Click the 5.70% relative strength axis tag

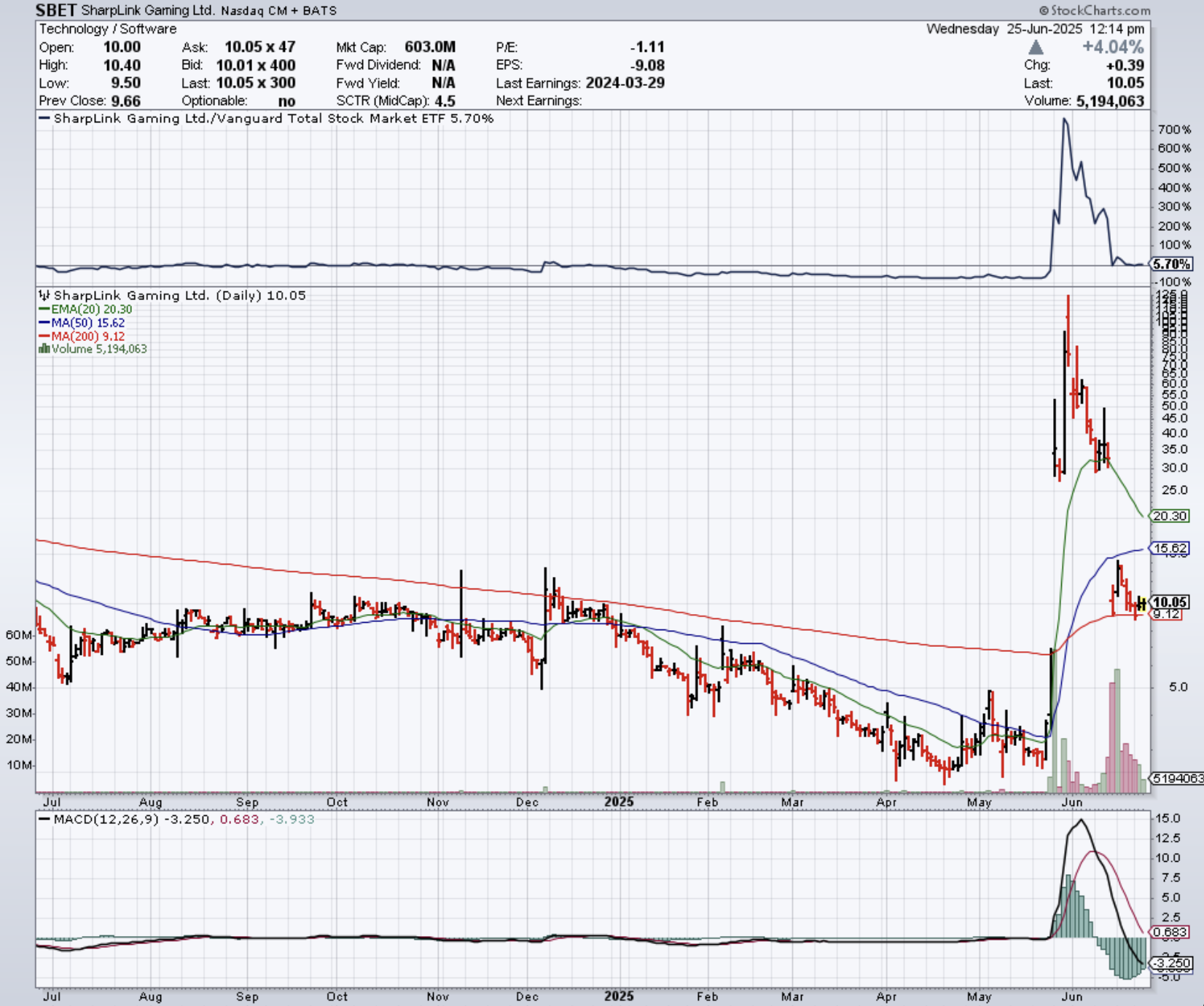pyautogui.click(x=1171, y=264)
